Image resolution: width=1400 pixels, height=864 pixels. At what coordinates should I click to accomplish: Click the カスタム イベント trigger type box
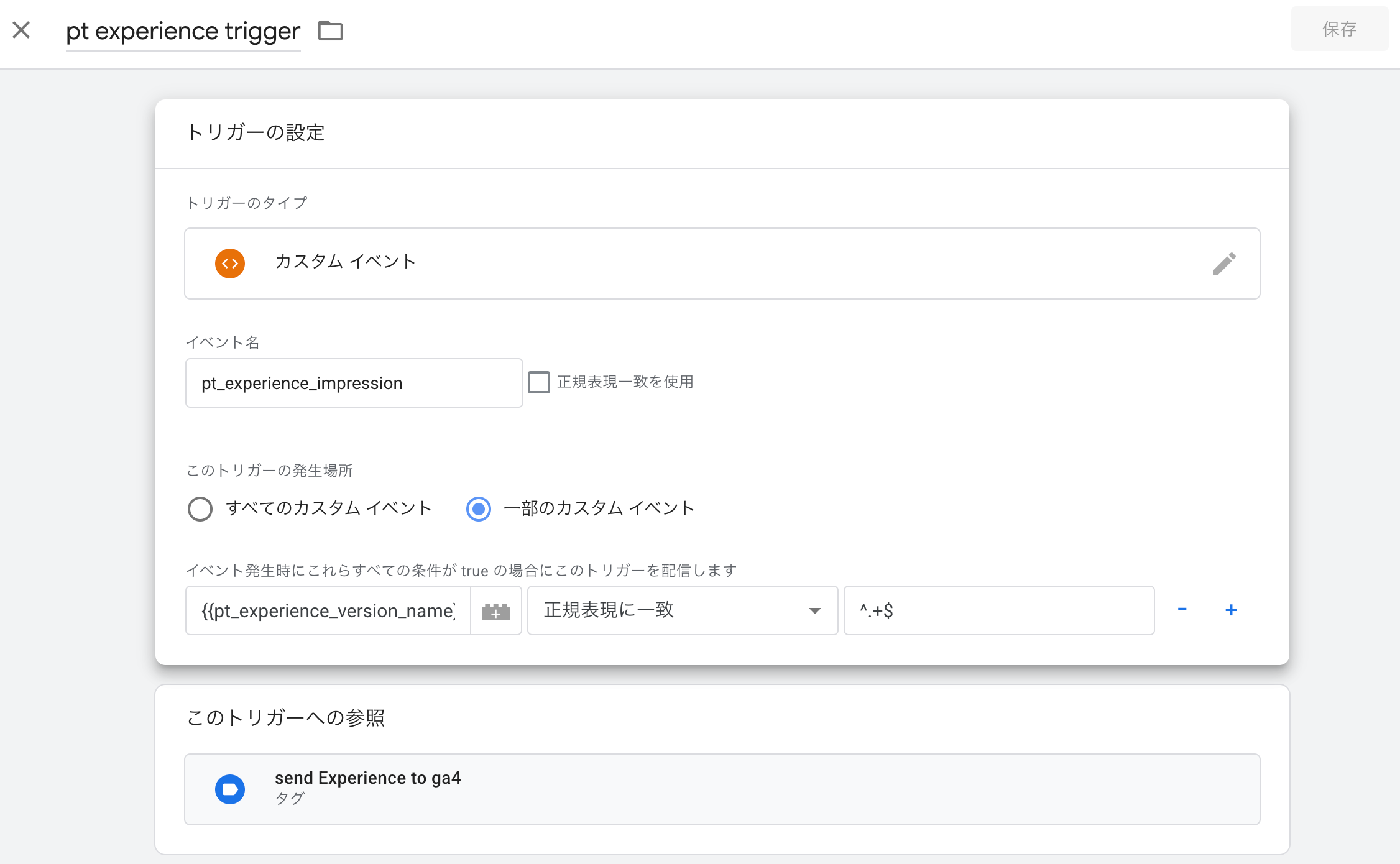point(722,264)
